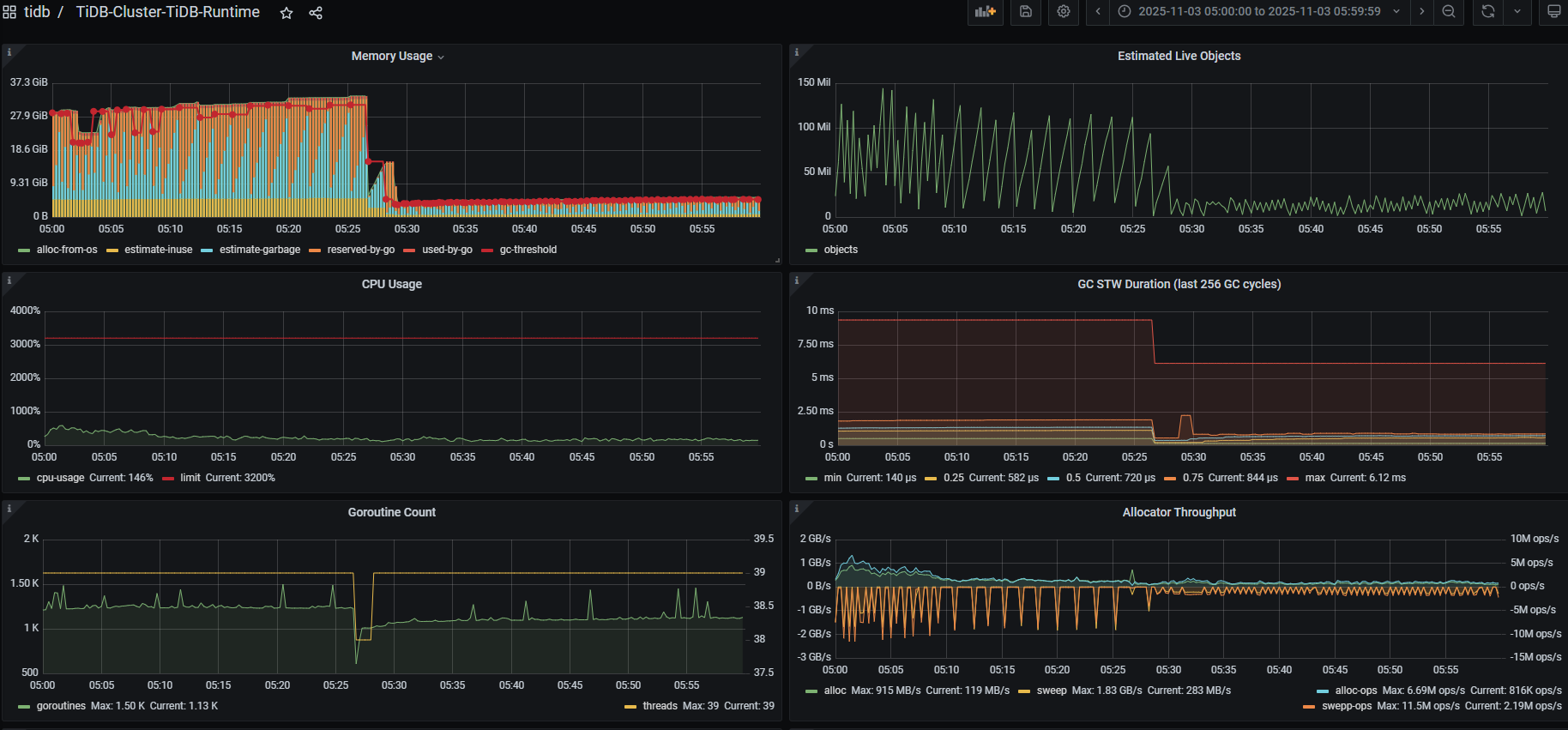
Task: Save the dashboard with the disk icon
Action: pos(1025,12)
